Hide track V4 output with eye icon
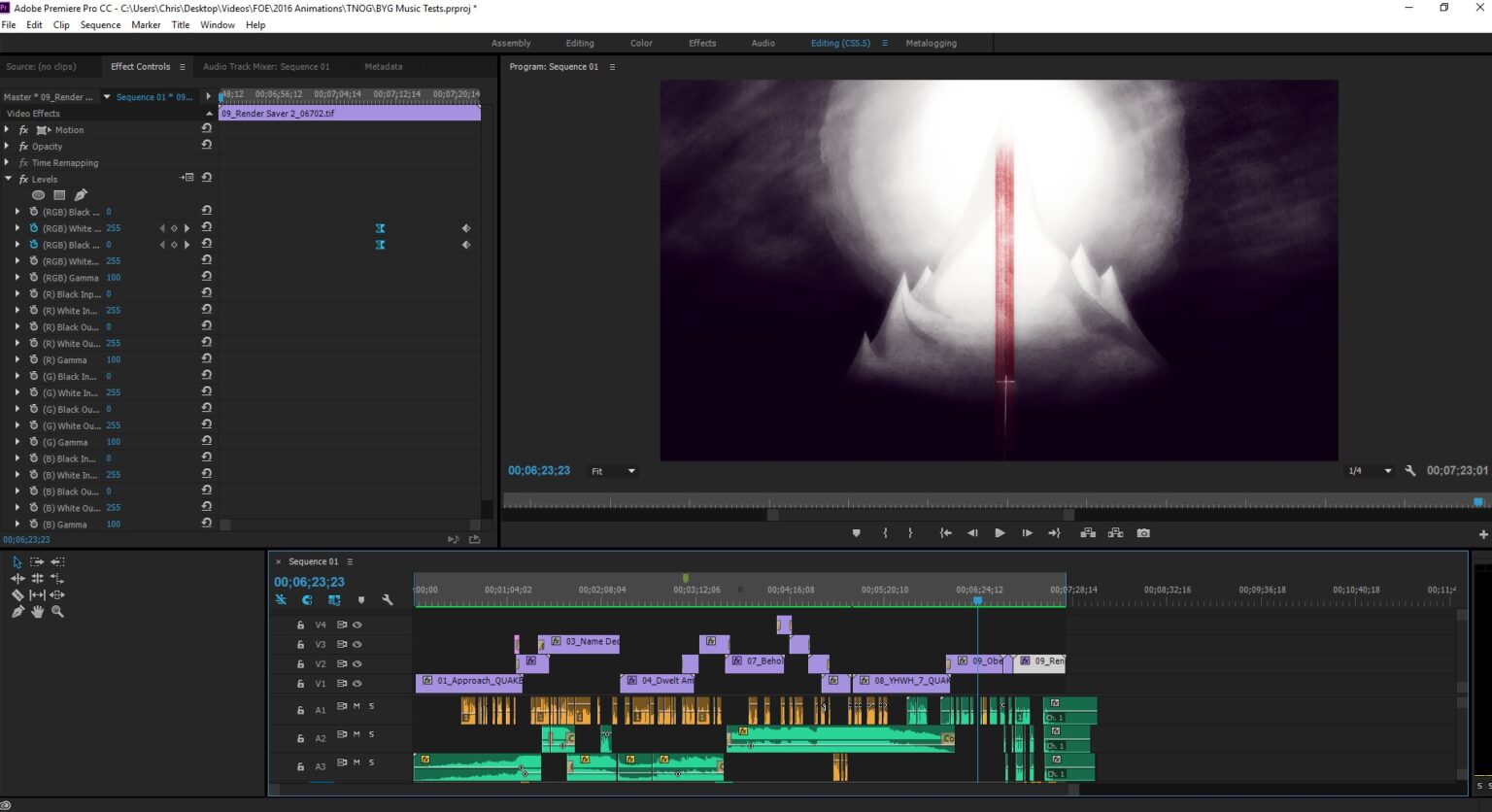This screenshot has width=1492, height=812. tap(357, 625)
